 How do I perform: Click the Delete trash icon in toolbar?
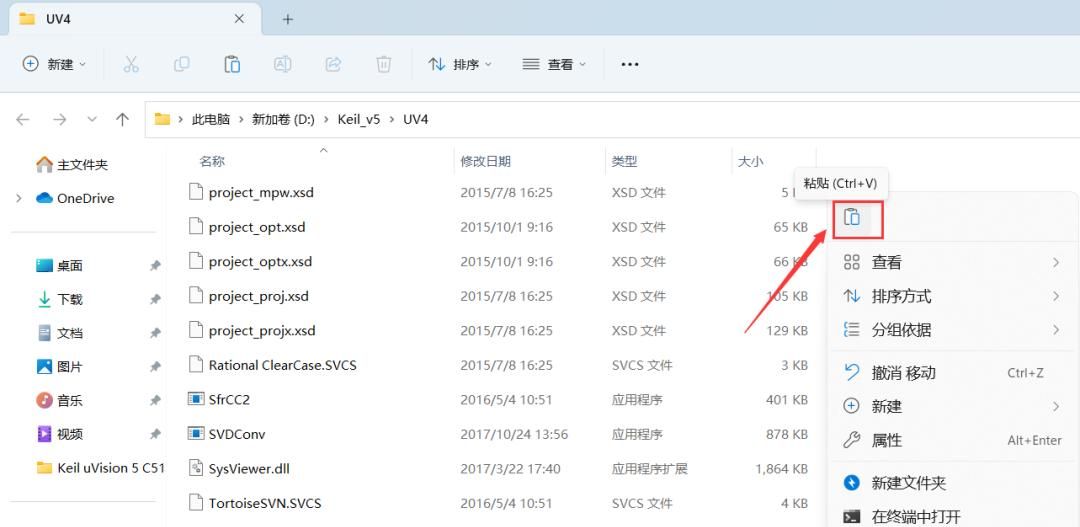[x=384, y=64]
